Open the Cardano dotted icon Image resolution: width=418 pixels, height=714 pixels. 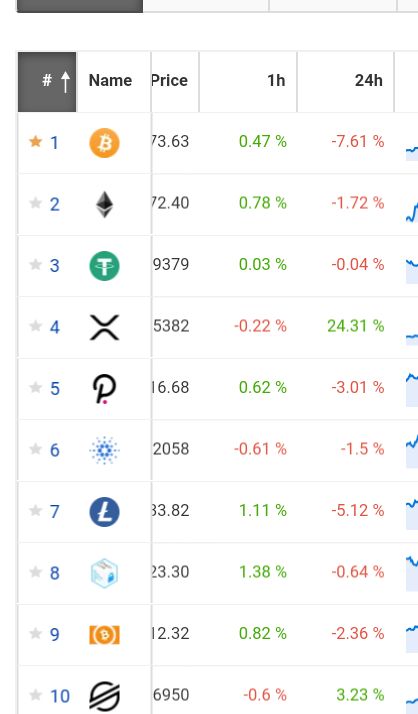104,450
